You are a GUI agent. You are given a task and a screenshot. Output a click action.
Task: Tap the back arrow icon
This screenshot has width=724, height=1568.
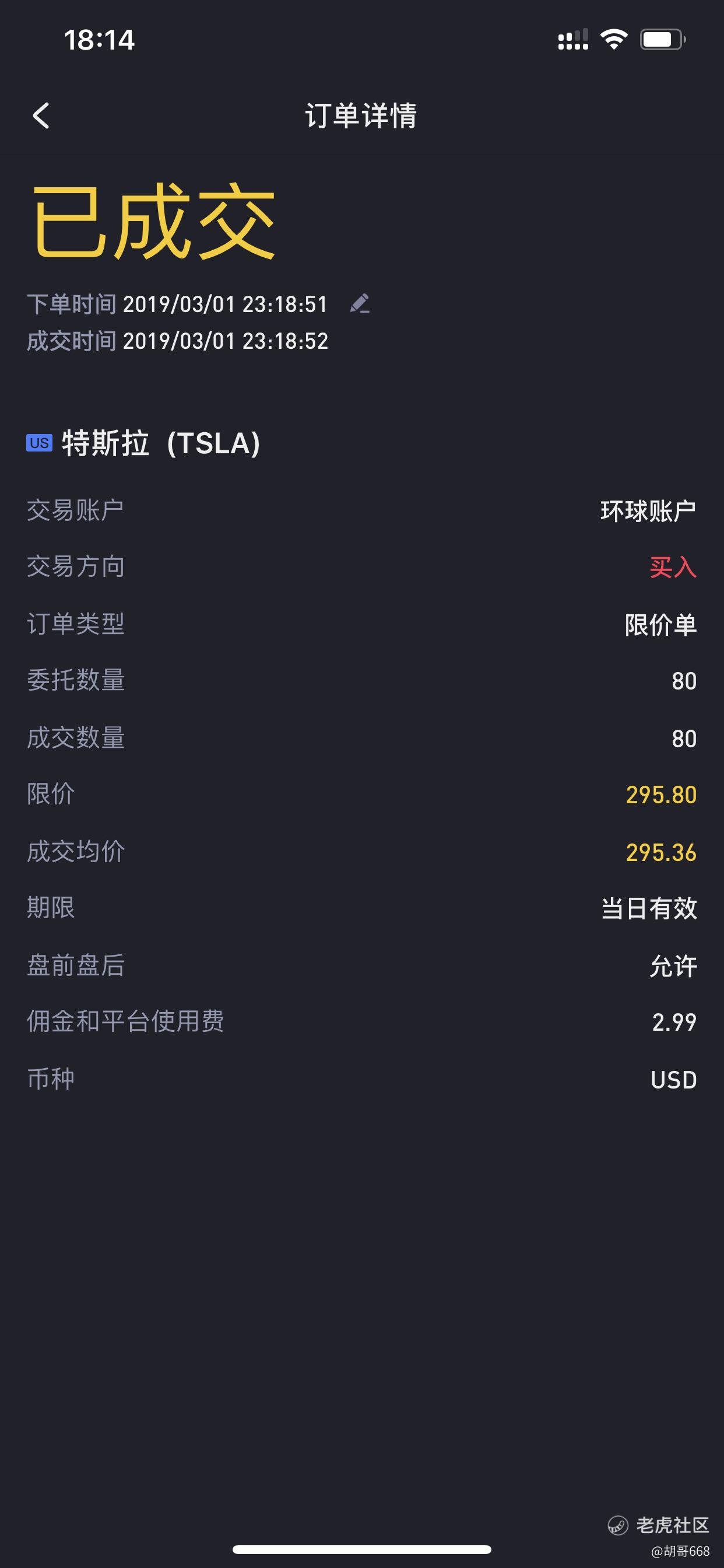coord(41,116)
